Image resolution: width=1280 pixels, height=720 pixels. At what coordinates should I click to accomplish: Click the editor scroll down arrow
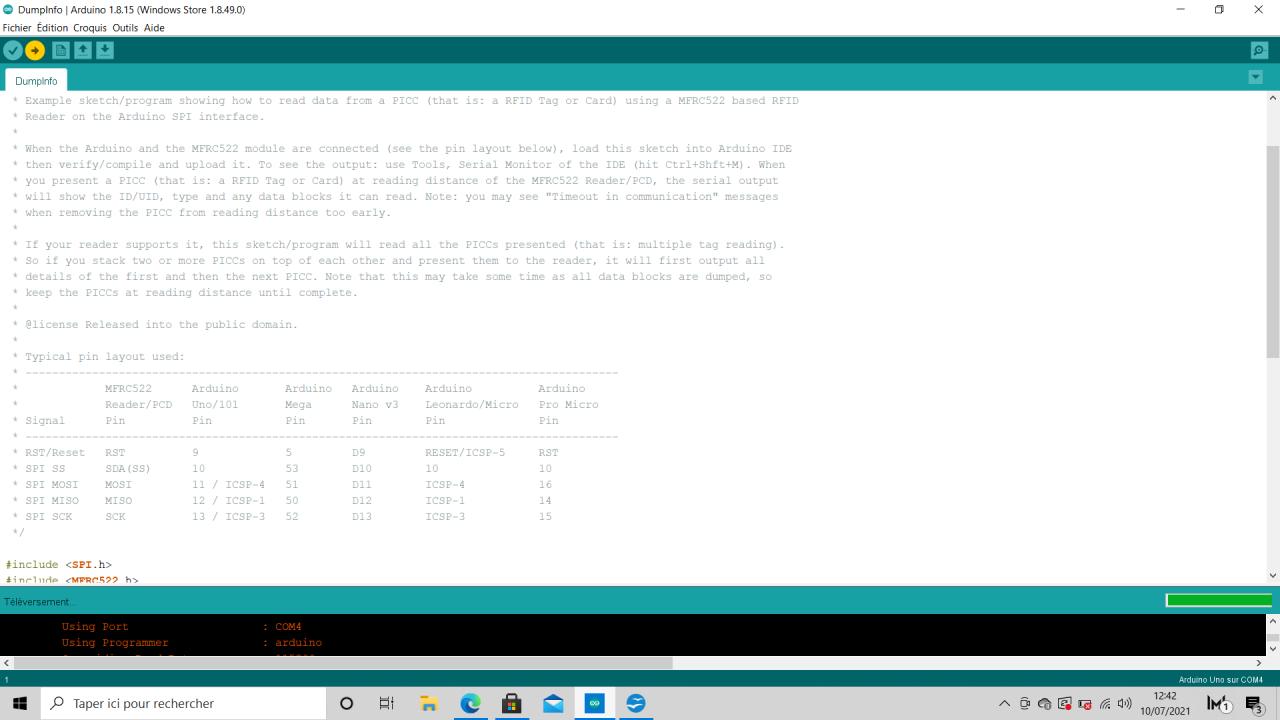pyautogui.click(x=1272, y=575)
